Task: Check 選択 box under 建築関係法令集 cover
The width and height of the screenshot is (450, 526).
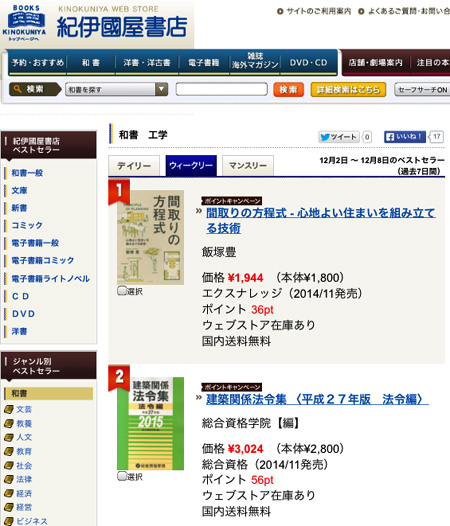Action: 121,476
